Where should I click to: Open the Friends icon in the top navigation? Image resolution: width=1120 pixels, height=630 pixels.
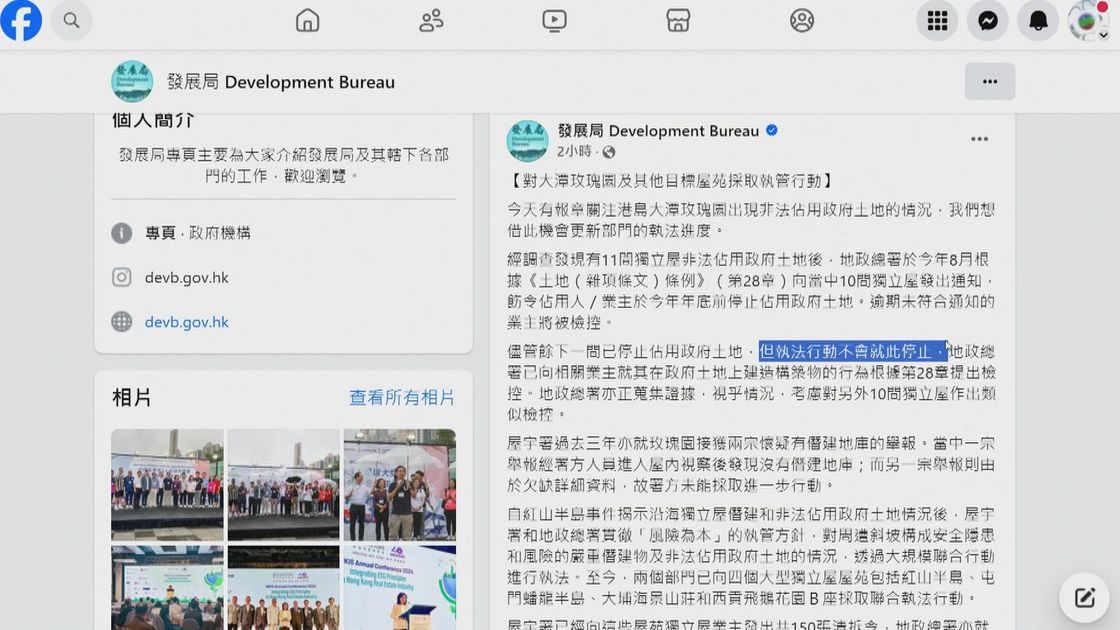(430, 21)
